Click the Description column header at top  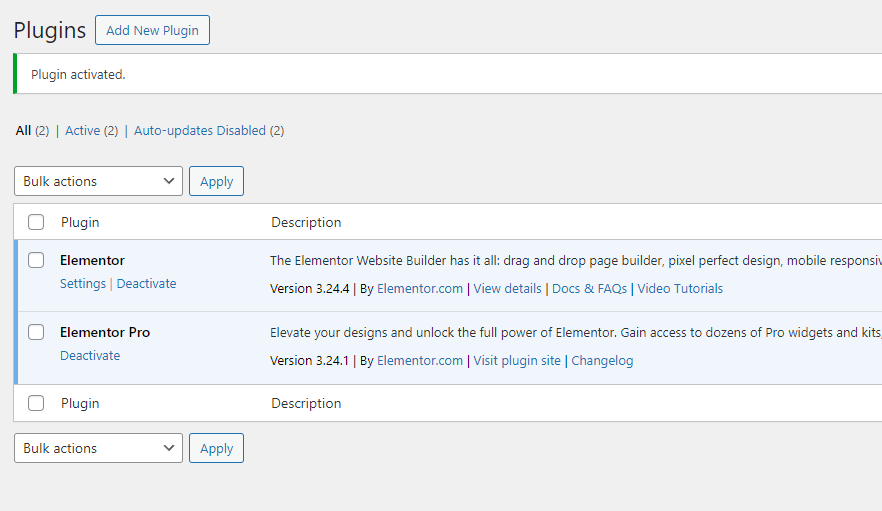pos(306,222)
